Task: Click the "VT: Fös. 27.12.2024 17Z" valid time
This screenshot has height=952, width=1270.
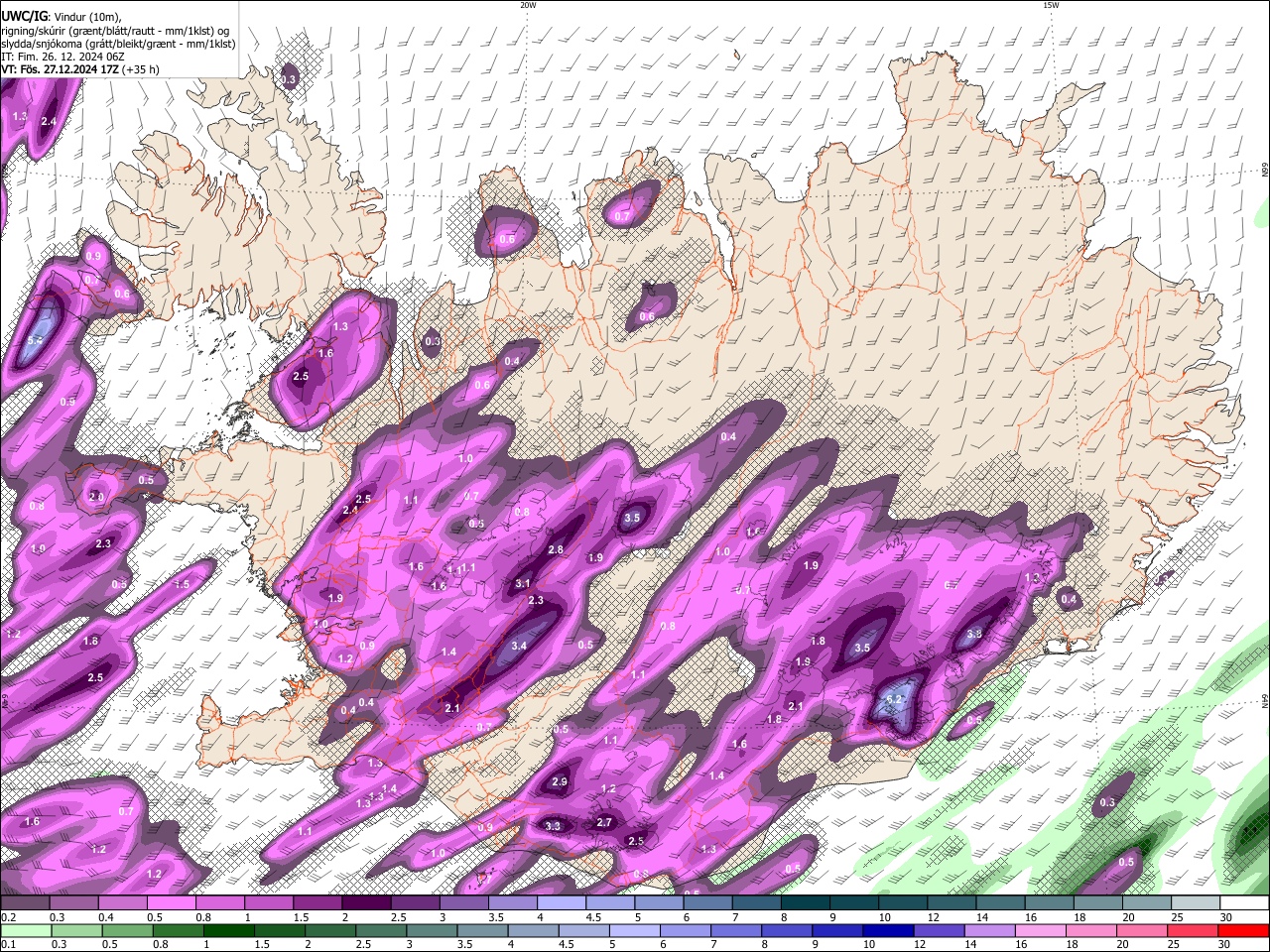Action: (x=60, y=69)
